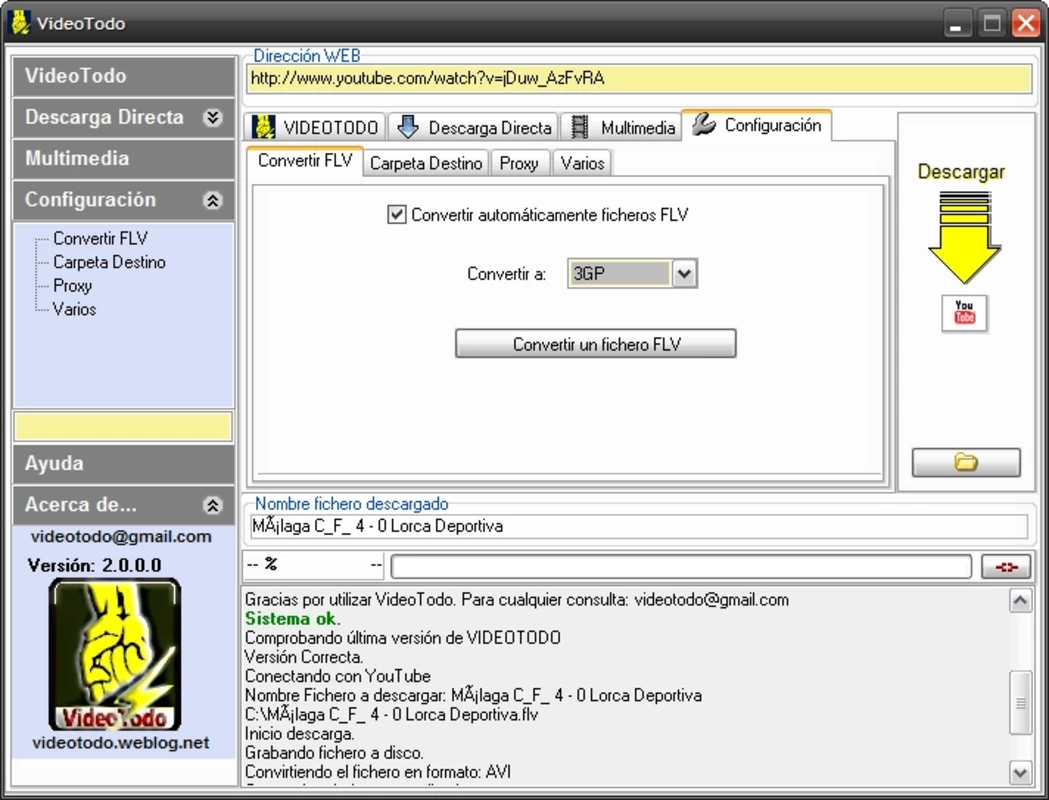Click the 'Versión: 2.0.0.0' text
1049x800 pixels.
point(94,565)
